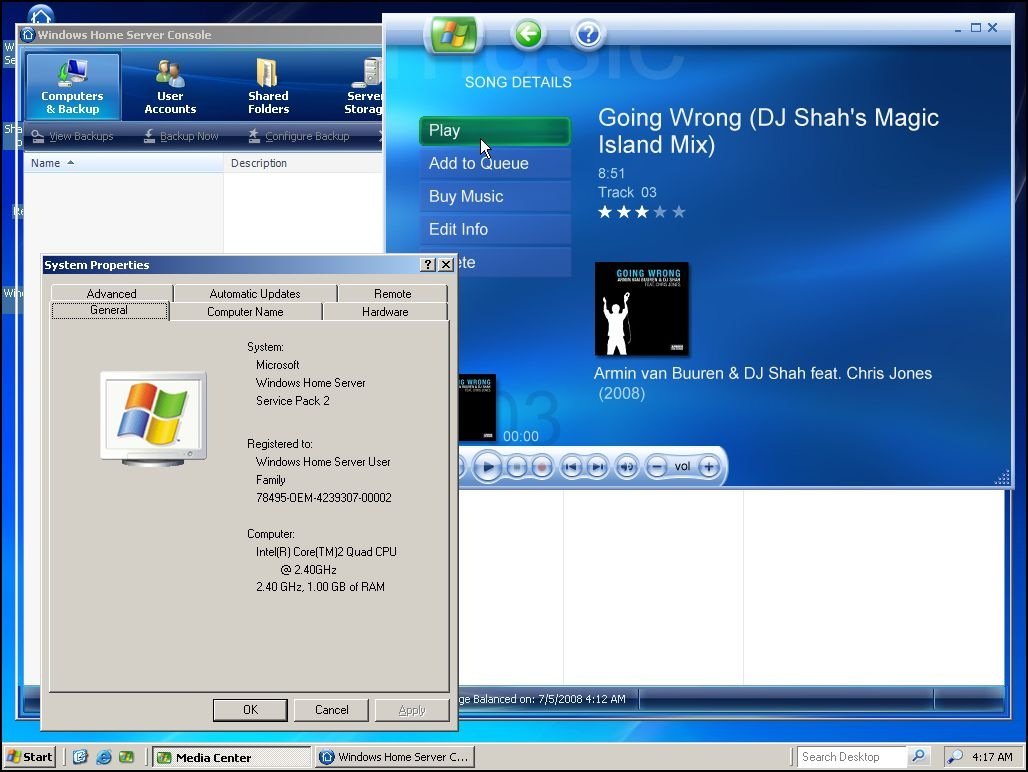
Task: Click View Backups in the console toolbar
Action: point(73,136)
